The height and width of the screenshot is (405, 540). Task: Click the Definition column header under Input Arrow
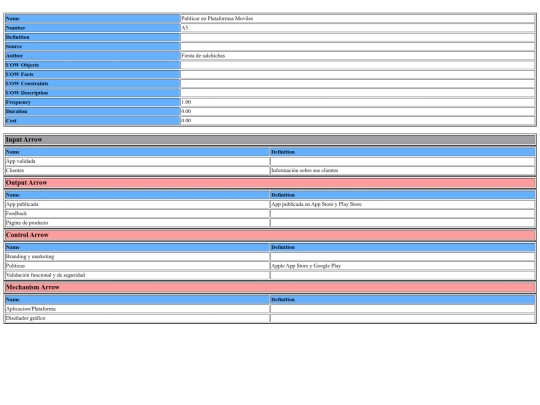(x=403, y=152)
